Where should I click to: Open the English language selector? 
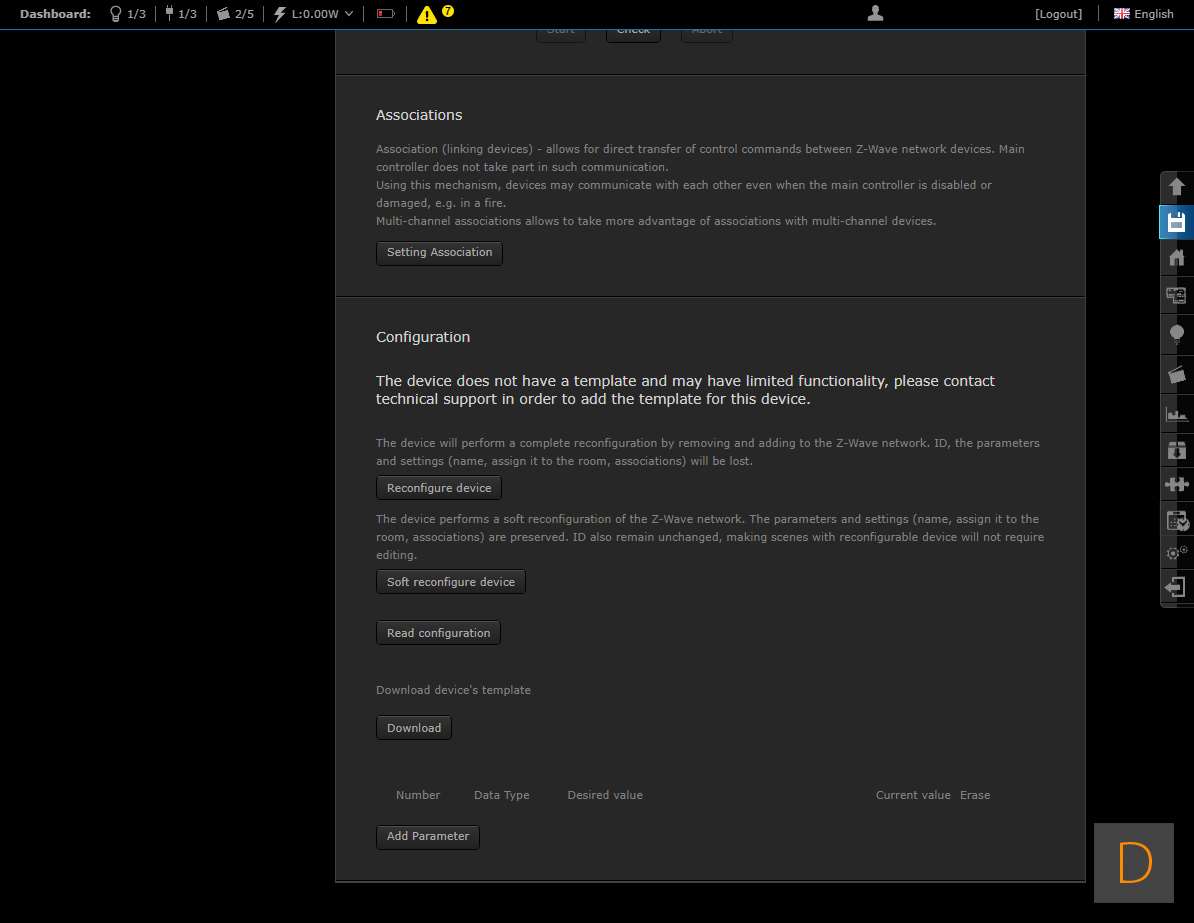tap(1143, 14)
